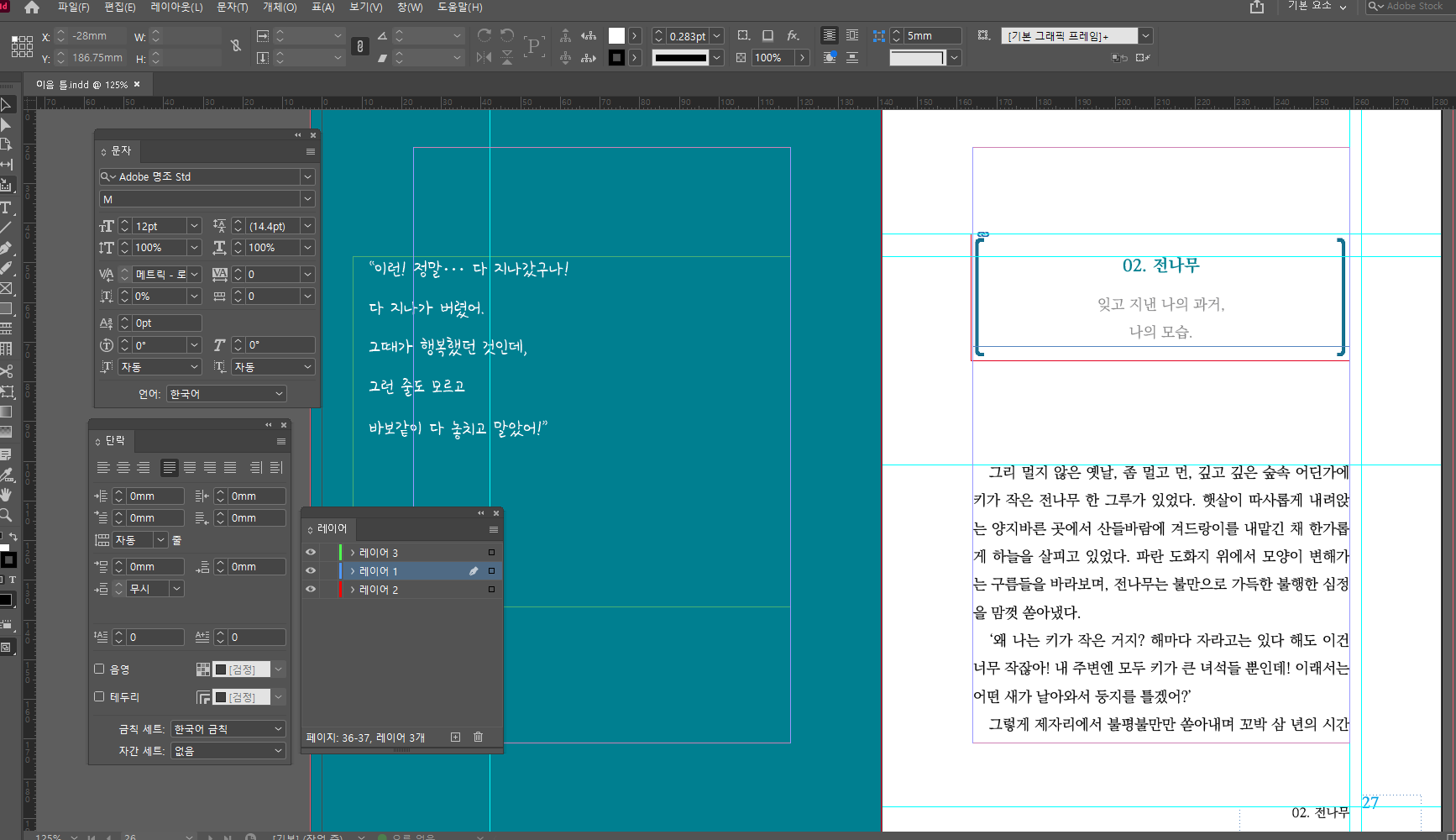Open the 금칙 세트 dropdown
This screenshot has height=840, width=1456.
click(228, 729)
